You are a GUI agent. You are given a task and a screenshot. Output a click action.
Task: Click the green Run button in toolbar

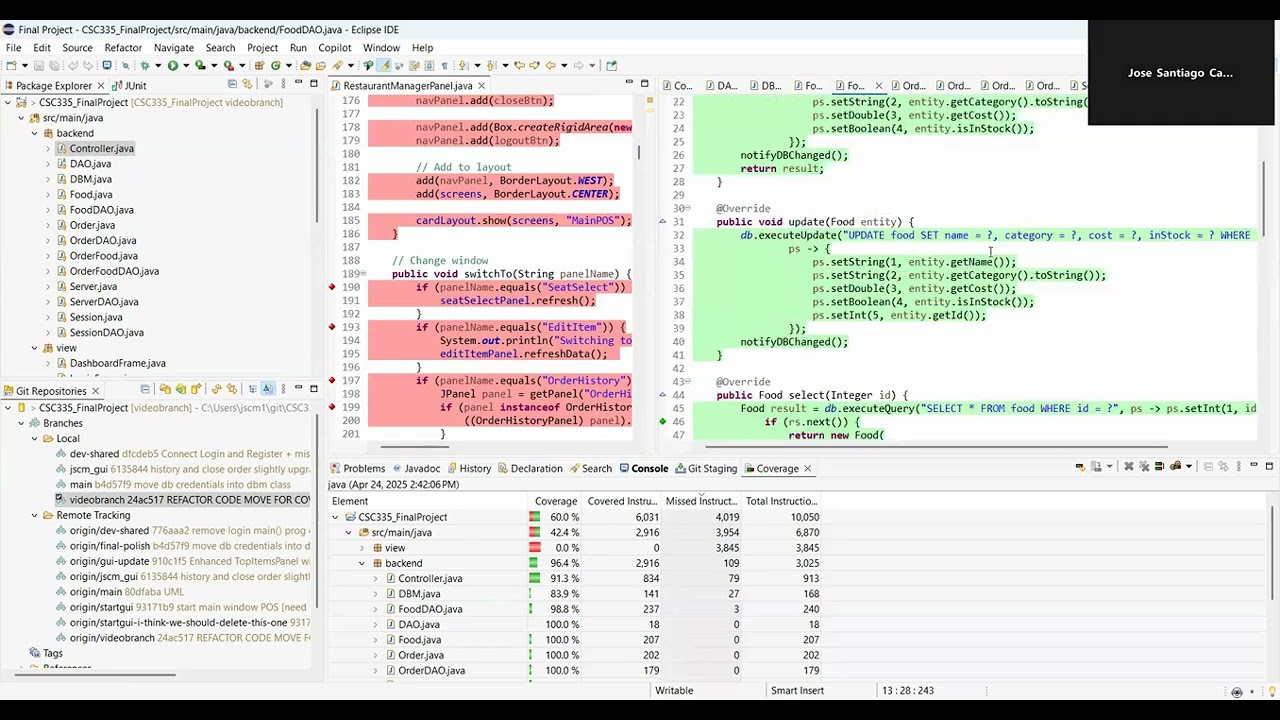(x=173, y=65)
